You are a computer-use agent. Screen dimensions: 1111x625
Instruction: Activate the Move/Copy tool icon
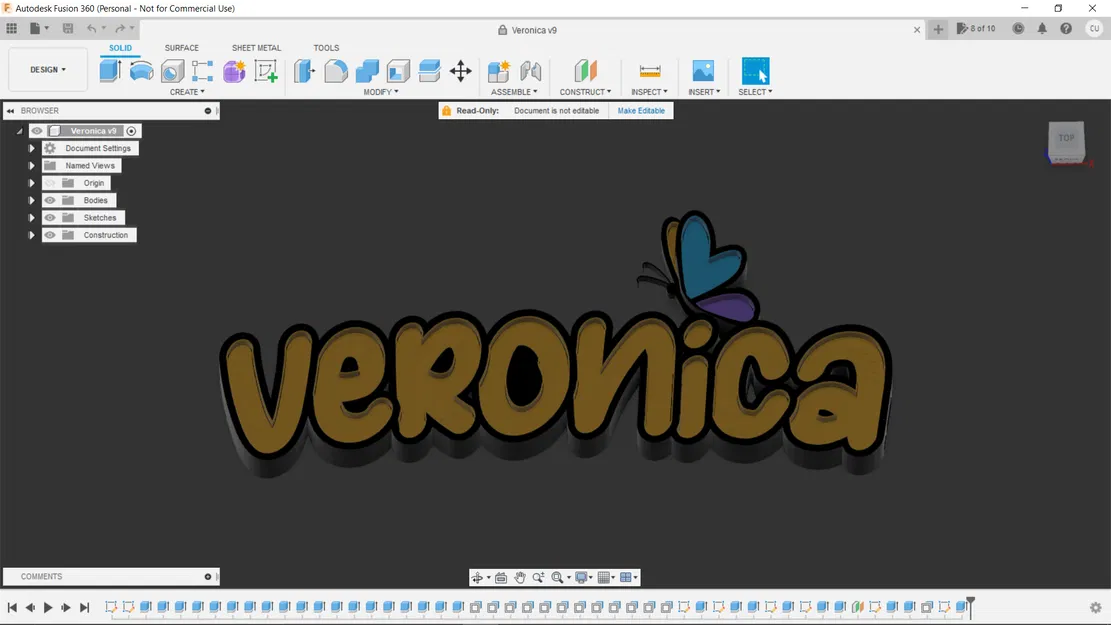point(460,71)
